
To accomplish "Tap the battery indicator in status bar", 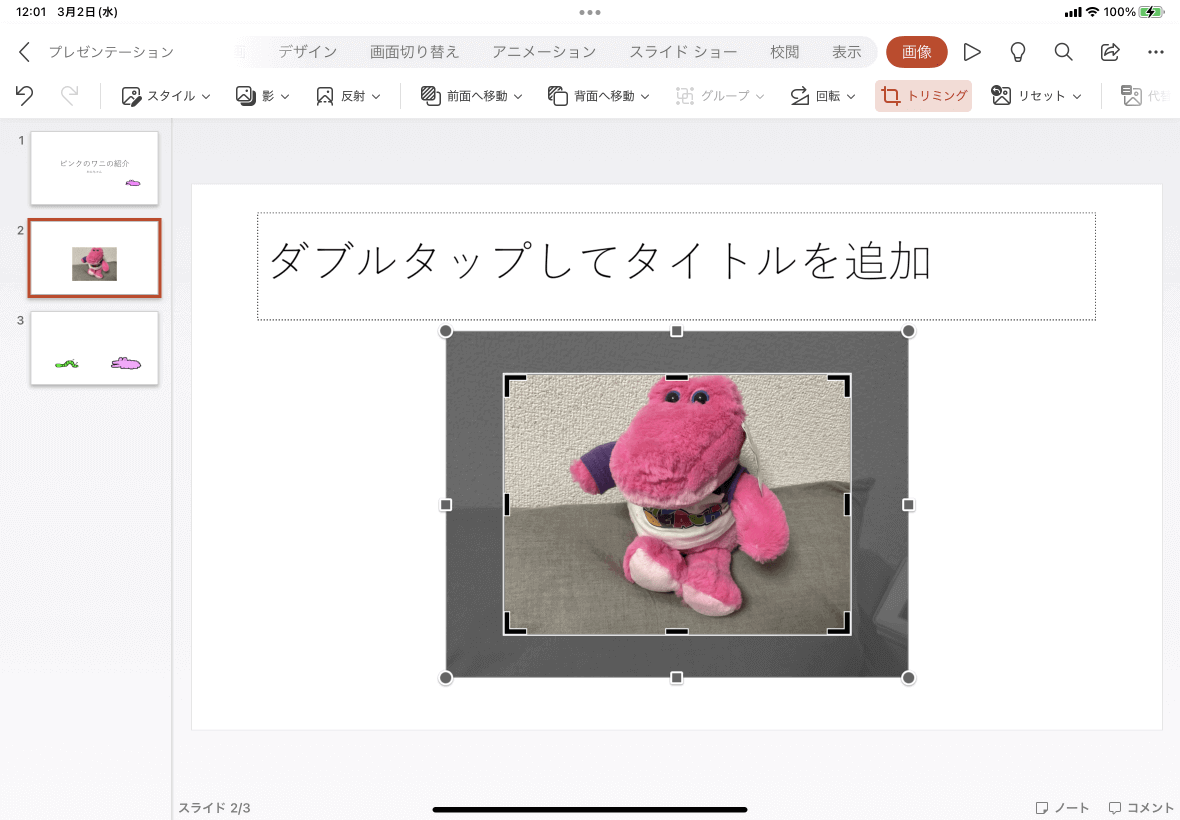I will (1151, 12).
